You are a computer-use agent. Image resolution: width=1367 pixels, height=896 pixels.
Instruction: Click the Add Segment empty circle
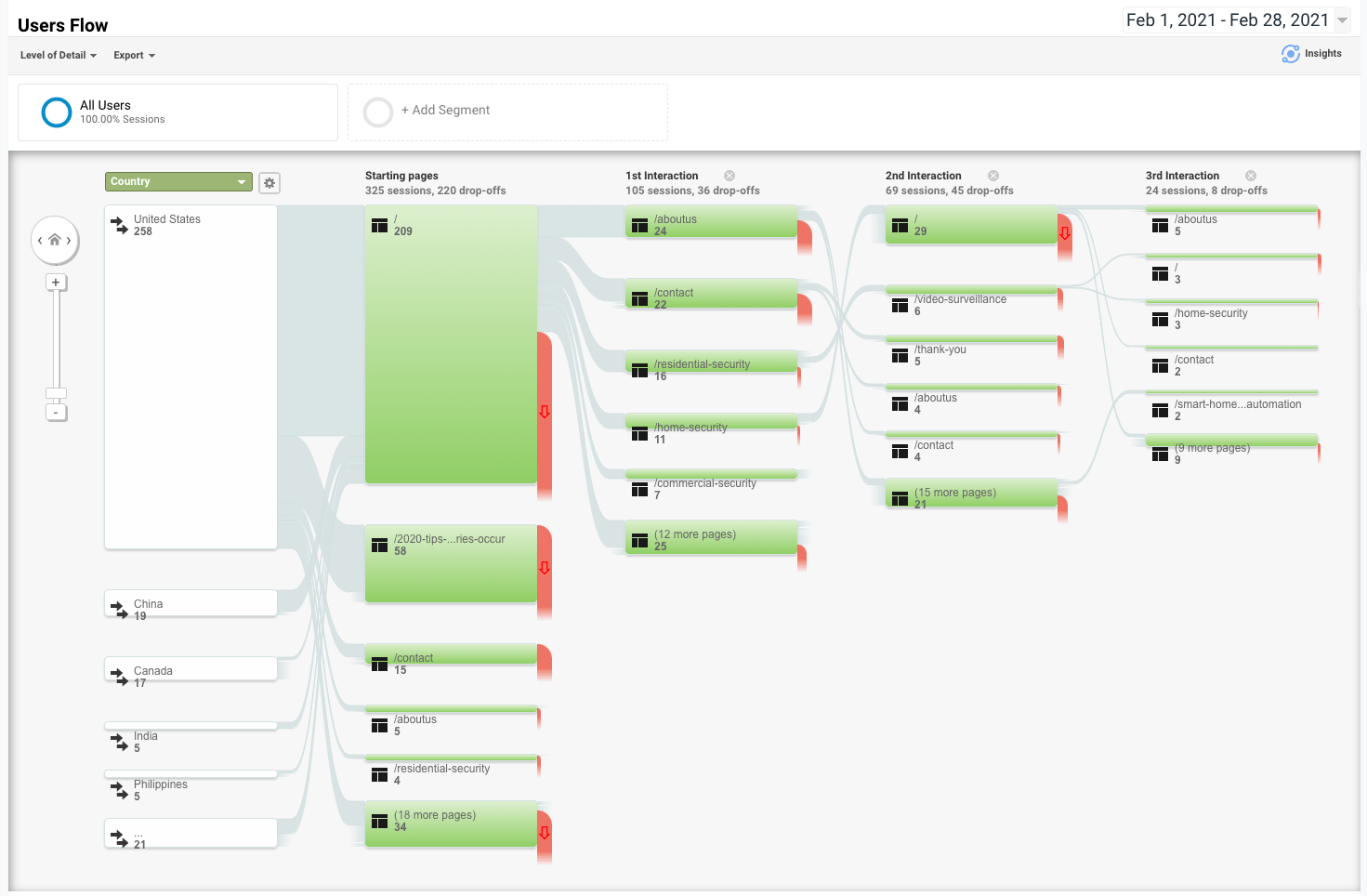[378, 112]
